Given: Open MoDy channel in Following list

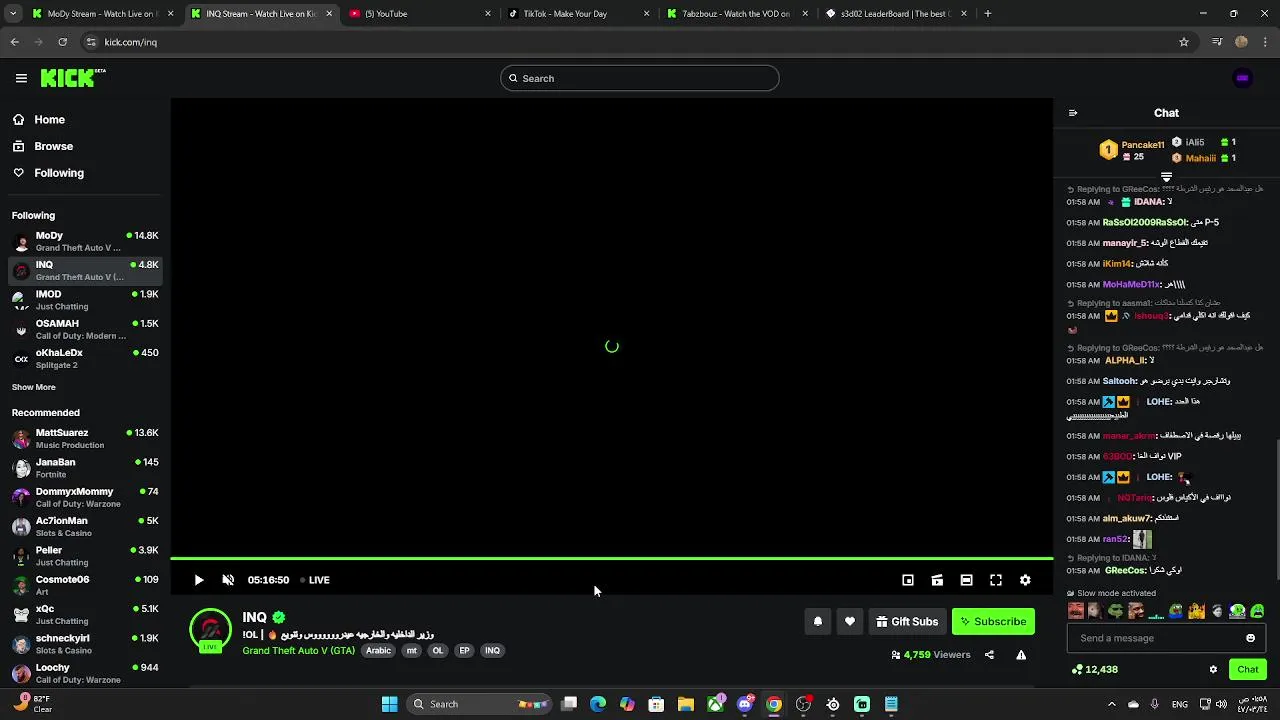Looking at the screenshot, I should (85, 241).
